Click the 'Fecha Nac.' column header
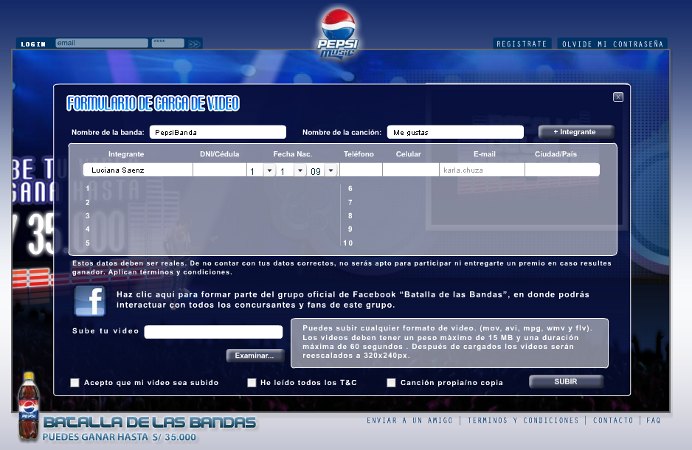Screen dimensions: 692x450 292,154
